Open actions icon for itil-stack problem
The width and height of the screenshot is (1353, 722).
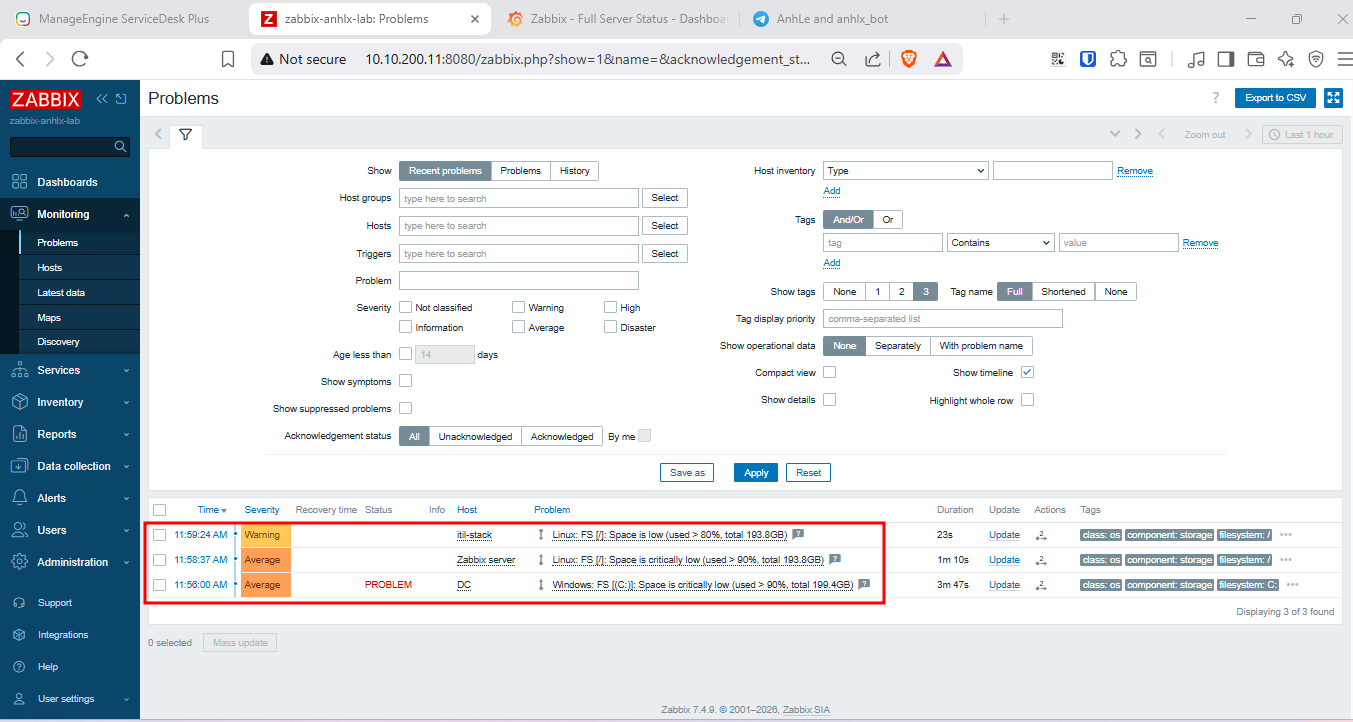1041,535
